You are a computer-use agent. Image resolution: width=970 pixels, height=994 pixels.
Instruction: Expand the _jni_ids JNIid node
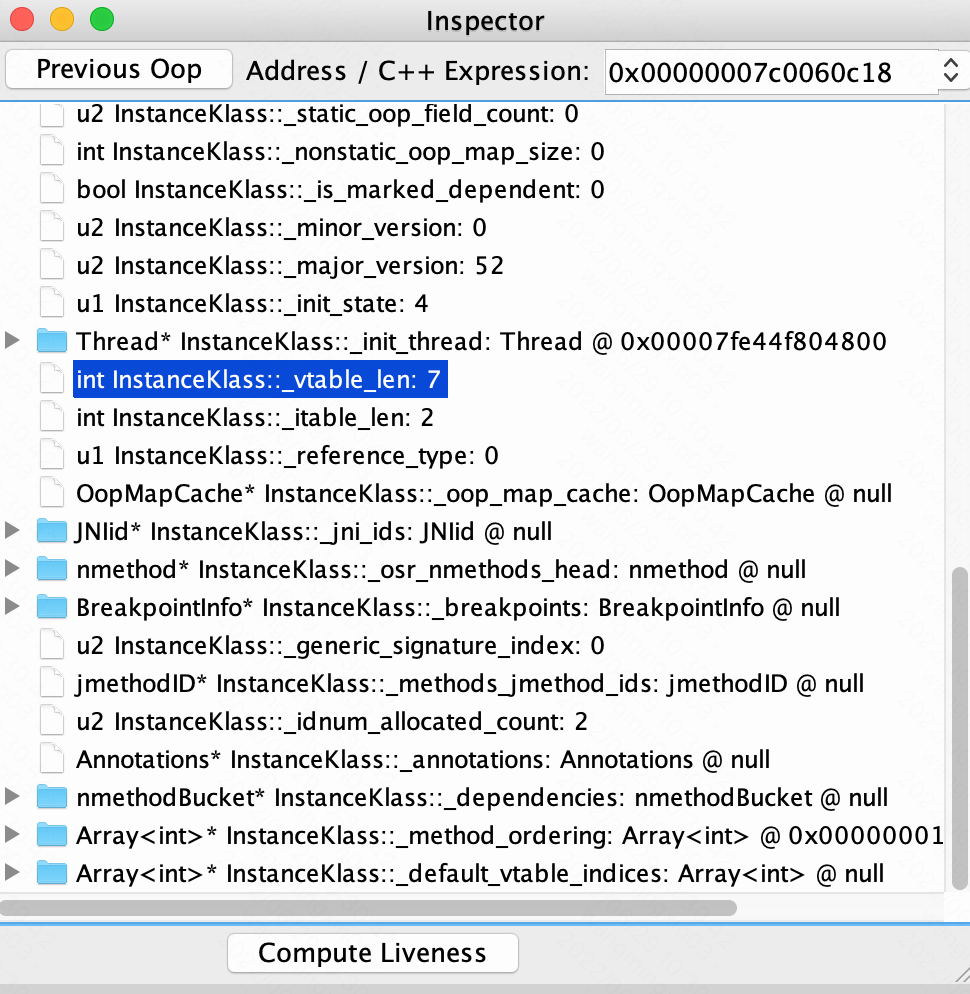13,532
